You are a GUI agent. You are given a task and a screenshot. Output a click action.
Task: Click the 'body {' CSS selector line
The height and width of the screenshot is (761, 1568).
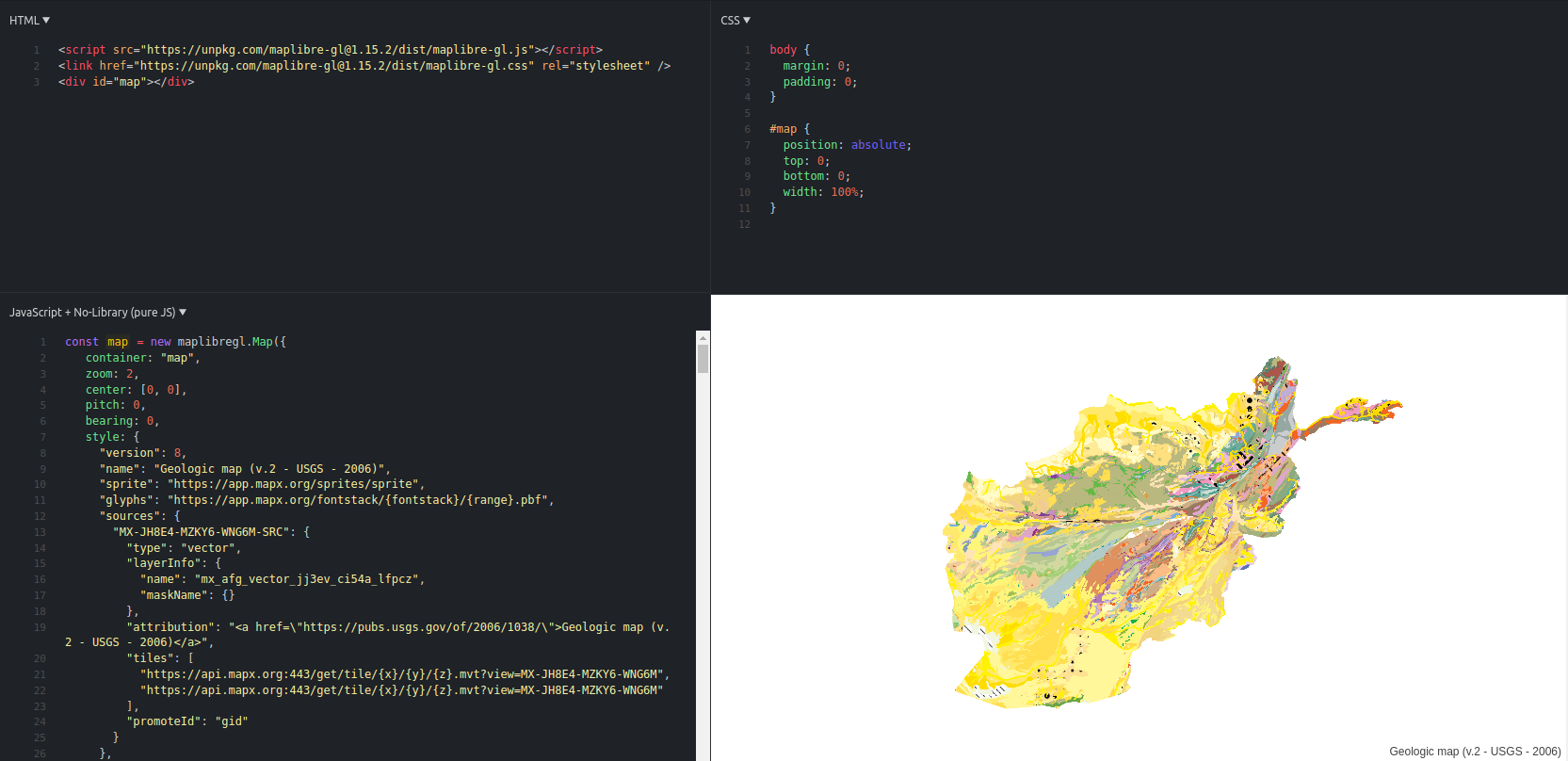tap(789, 50)
